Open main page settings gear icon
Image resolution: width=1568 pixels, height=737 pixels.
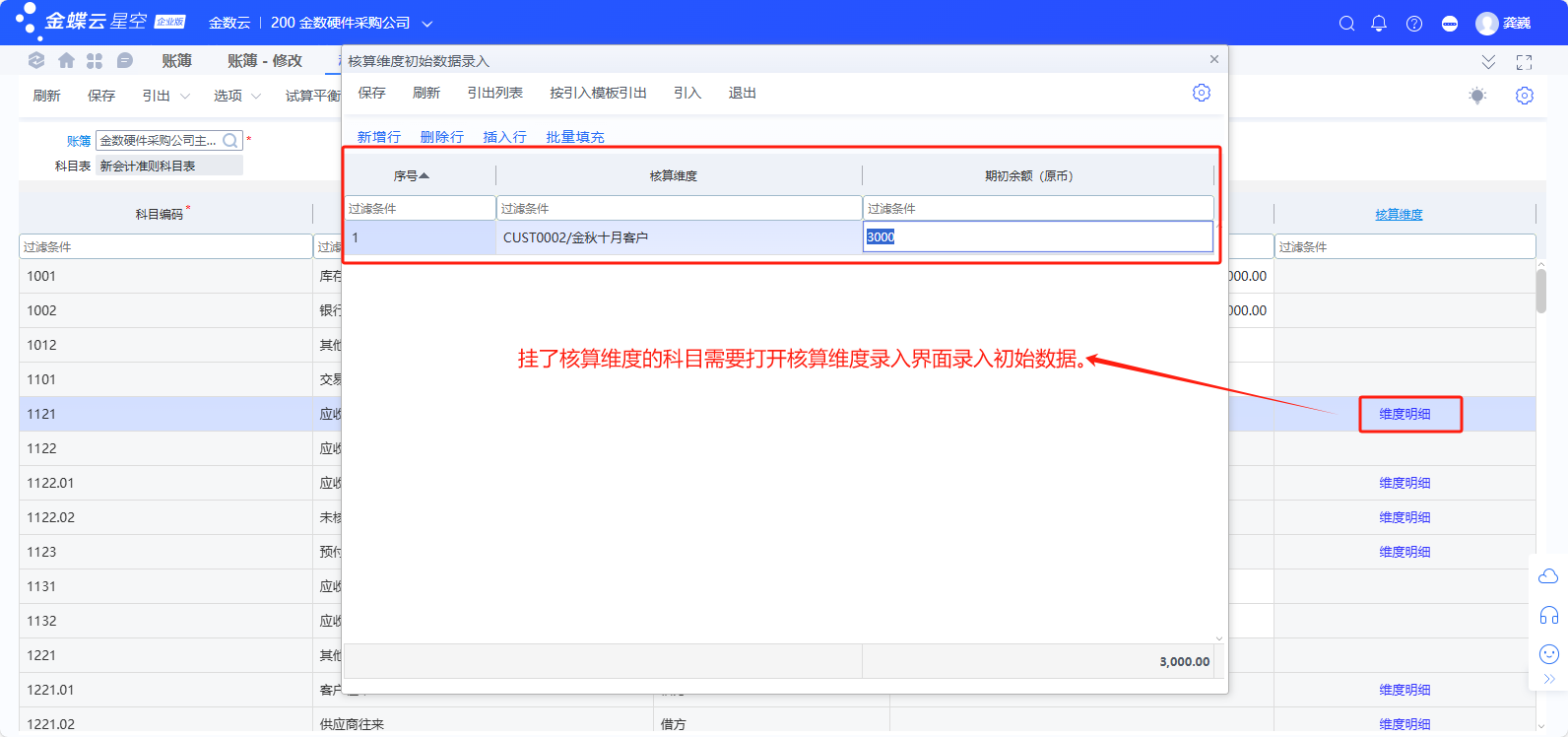[1525, 96]
